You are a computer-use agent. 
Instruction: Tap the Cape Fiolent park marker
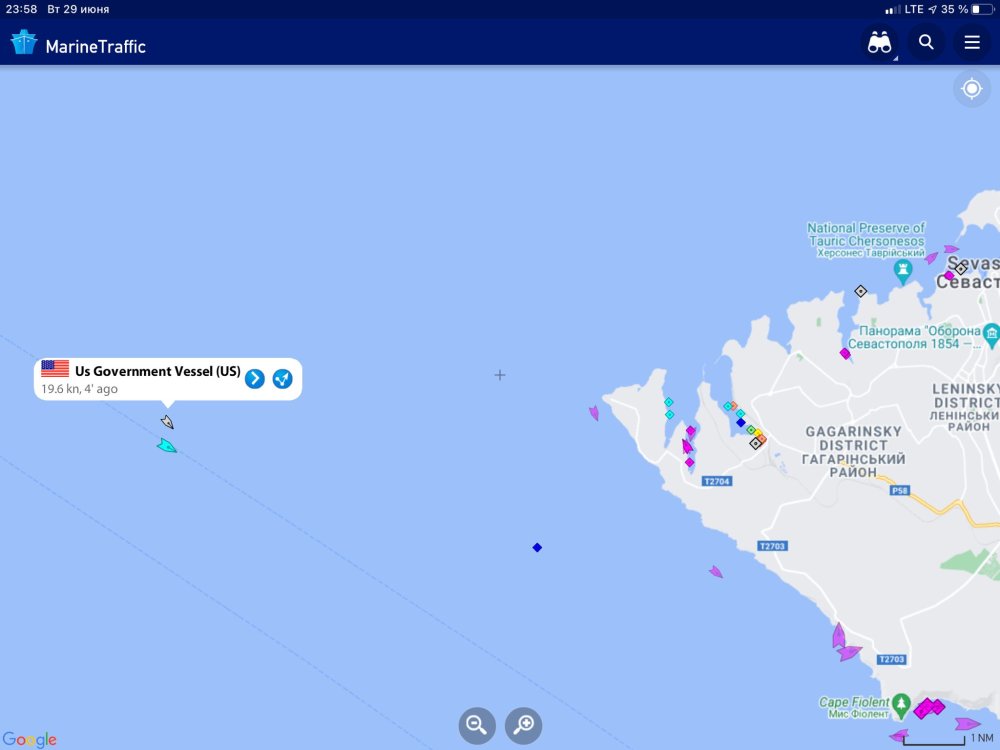[902, 704]
